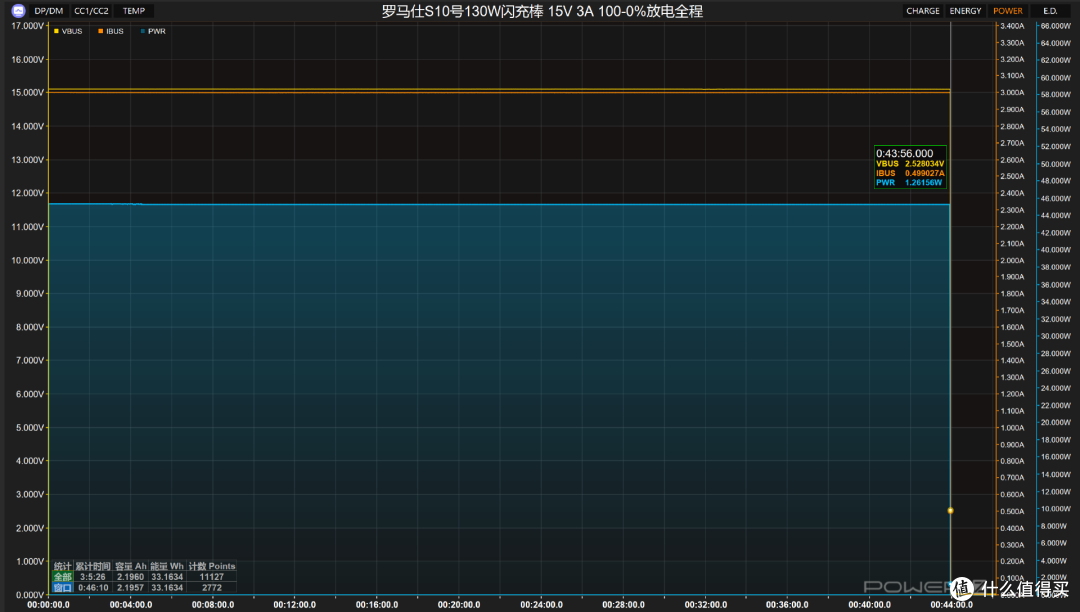Click the purple app logo icon
The image size is (1080, 612).
pos(19,10)
